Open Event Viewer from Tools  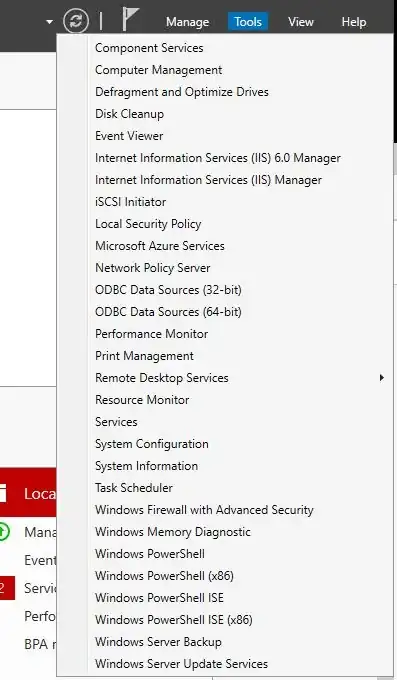(129, 136)
